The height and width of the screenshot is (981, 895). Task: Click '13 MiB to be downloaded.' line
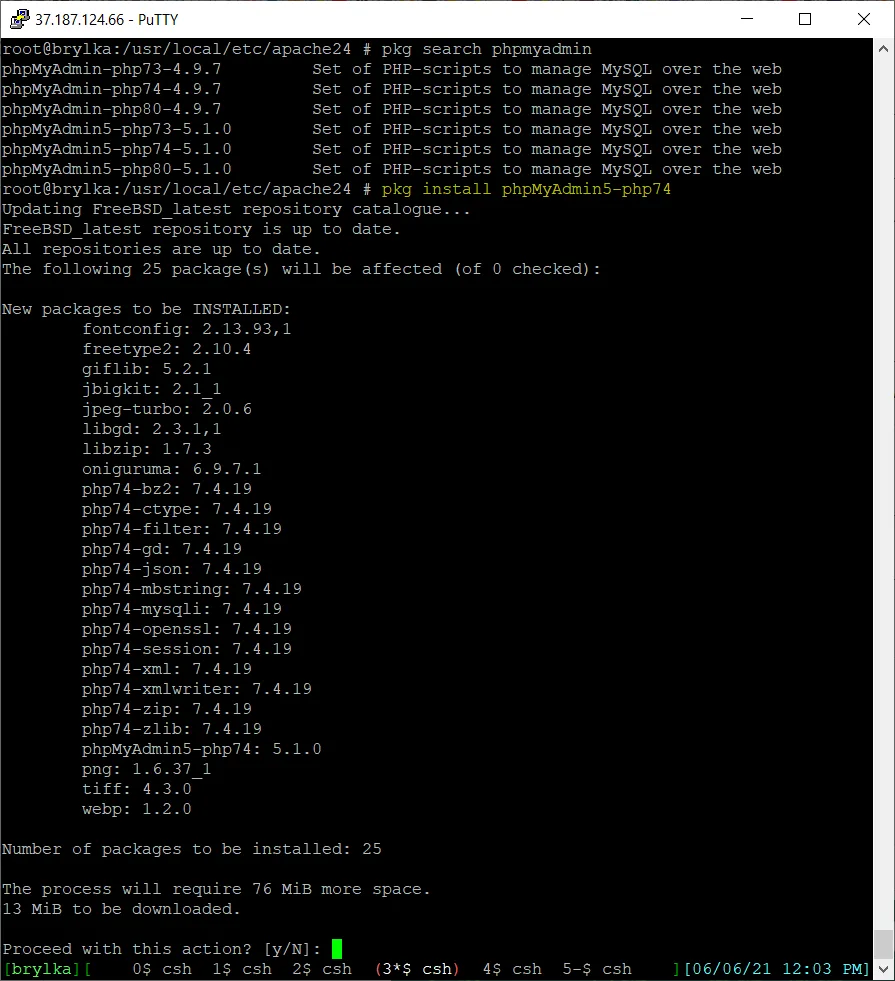(121, 909)
